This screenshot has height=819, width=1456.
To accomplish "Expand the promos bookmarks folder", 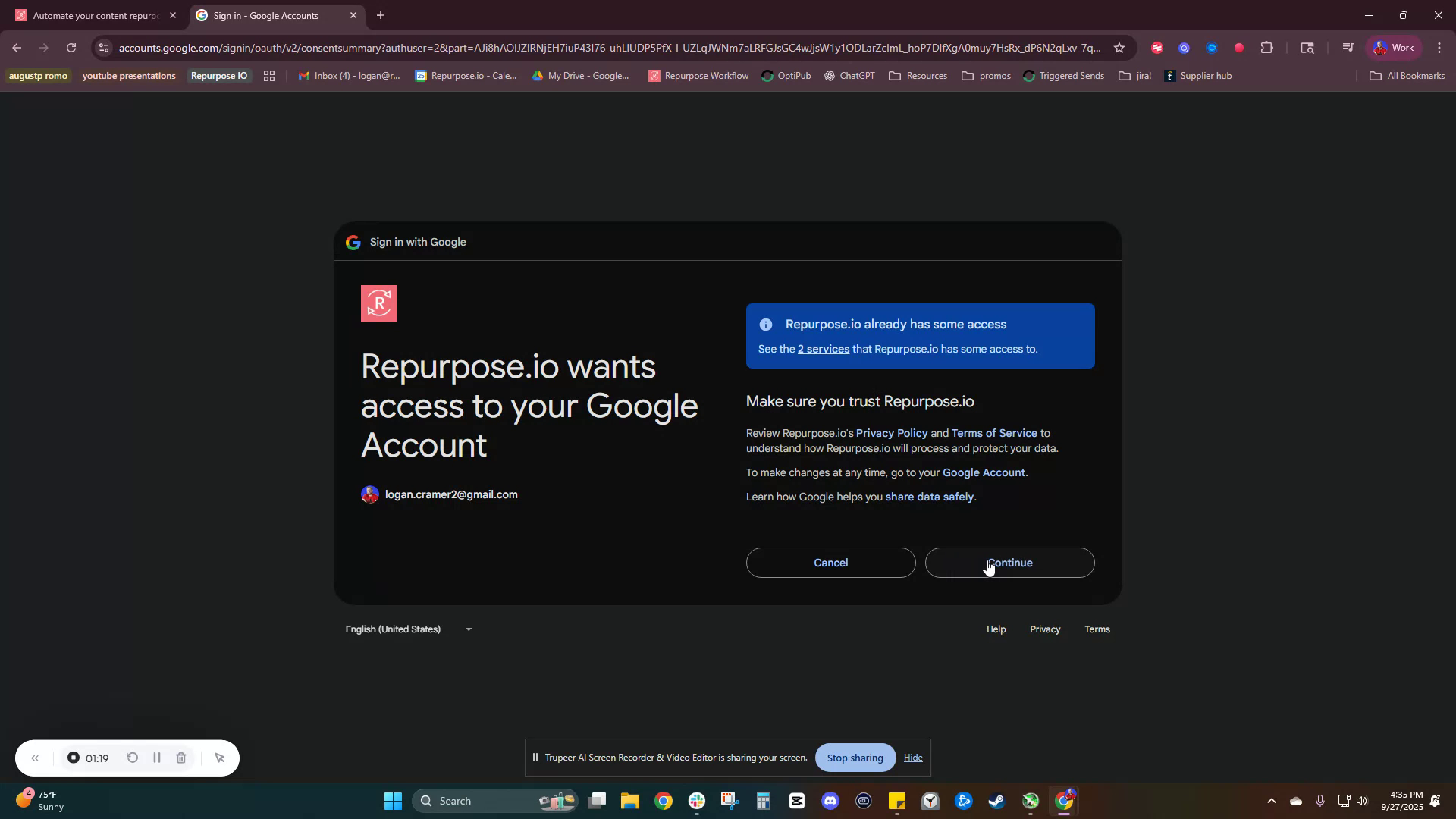I will click(986, 76).
